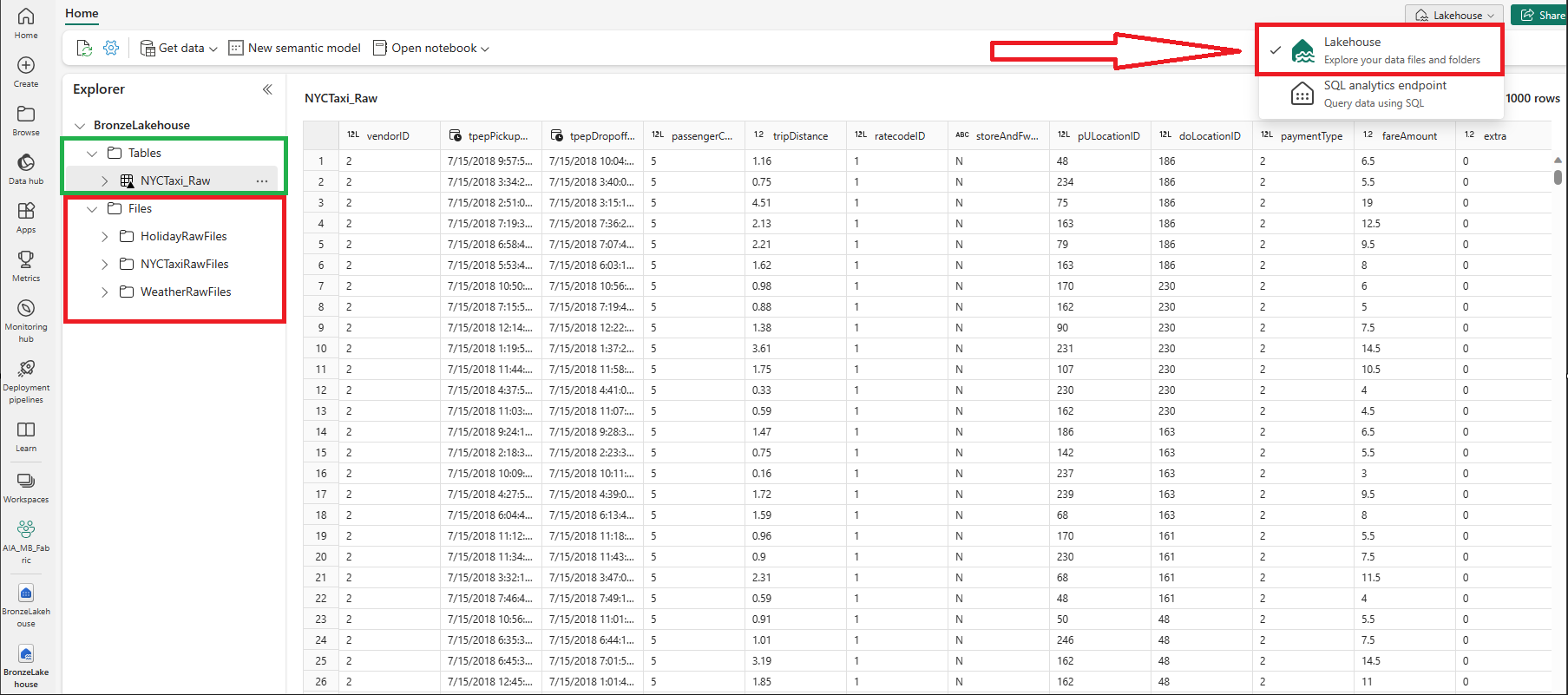Open the Data hub in sidebar
This screenshot has height=695, width=1568.
pyautogui.click(x=26, y=168)
